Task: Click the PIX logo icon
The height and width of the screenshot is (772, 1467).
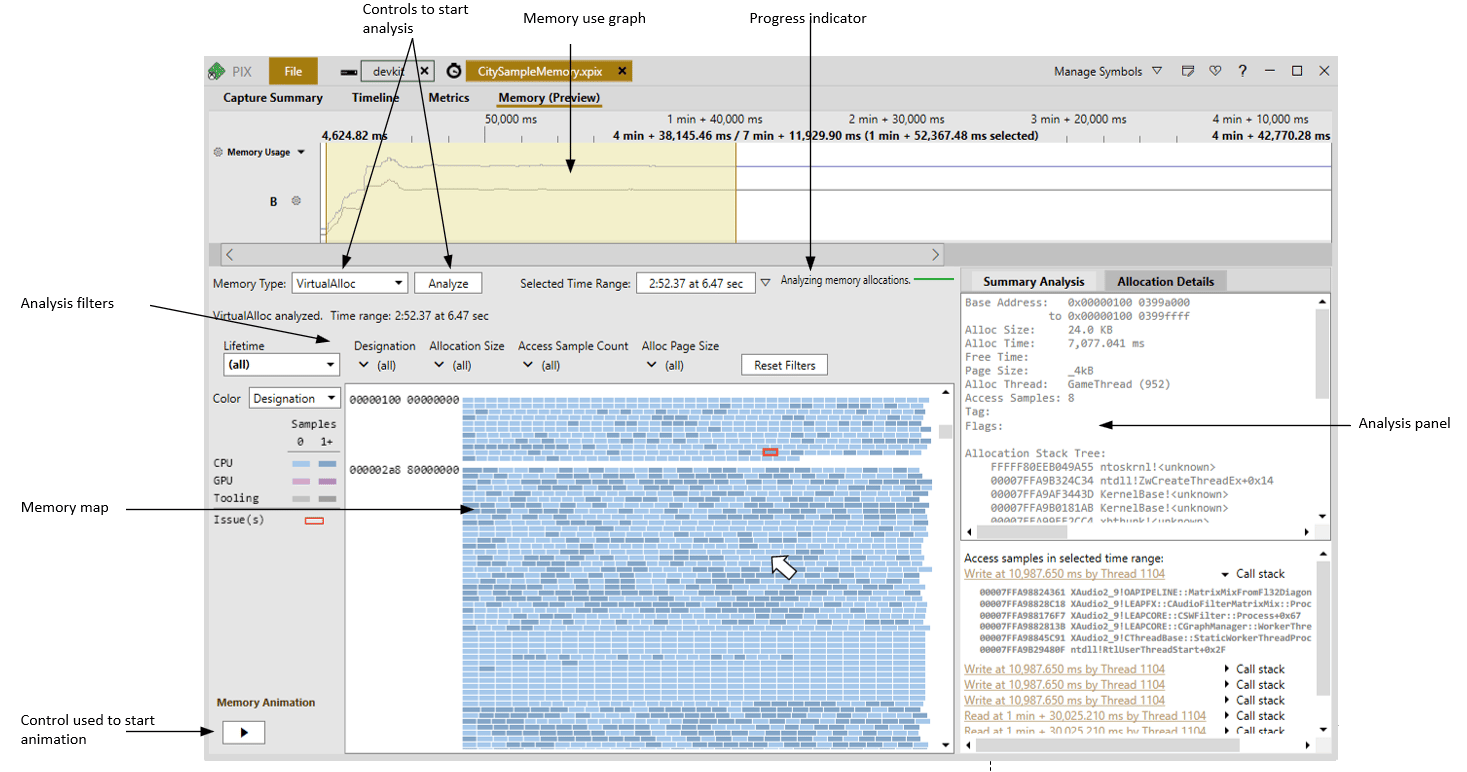Action: pos(216,72)
